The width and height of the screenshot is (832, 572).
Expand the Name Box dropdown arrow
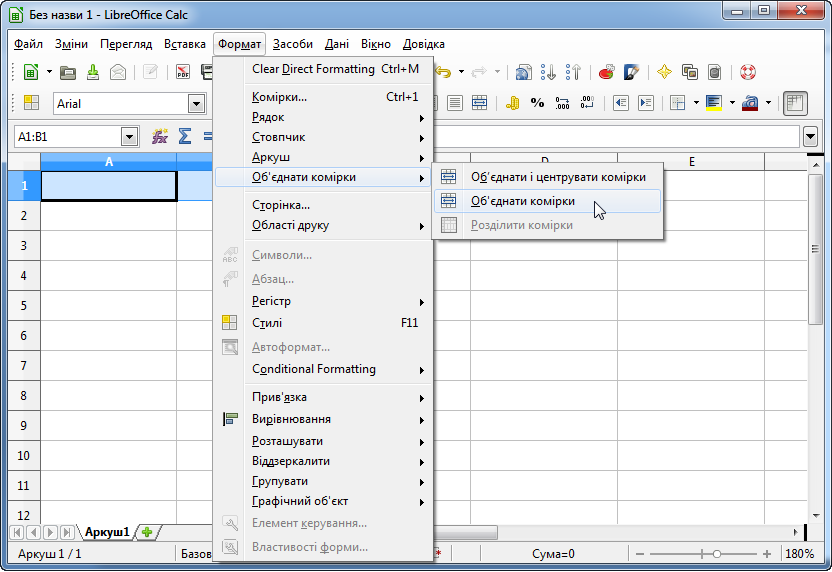[129, 137]
